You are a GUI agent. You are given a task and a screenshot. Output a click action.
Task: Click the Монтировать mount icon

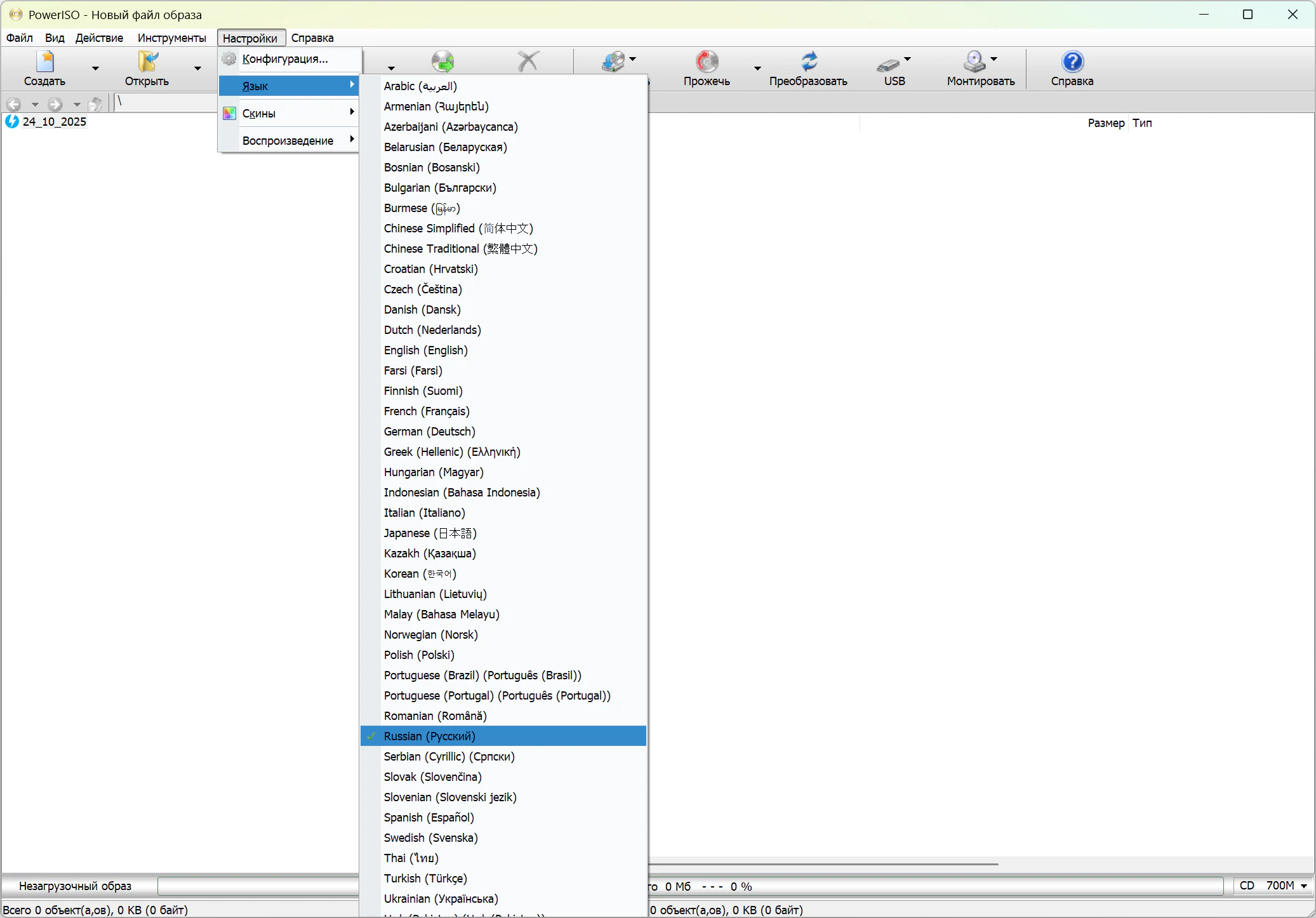tap(974, 62)
